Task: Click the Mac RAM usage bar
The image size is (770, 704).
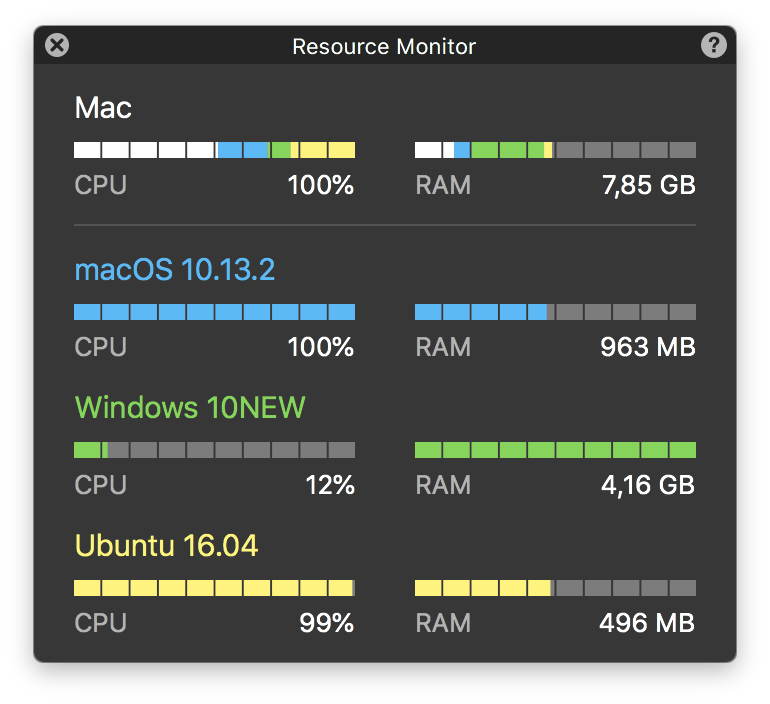Action: tap(555, 150)
